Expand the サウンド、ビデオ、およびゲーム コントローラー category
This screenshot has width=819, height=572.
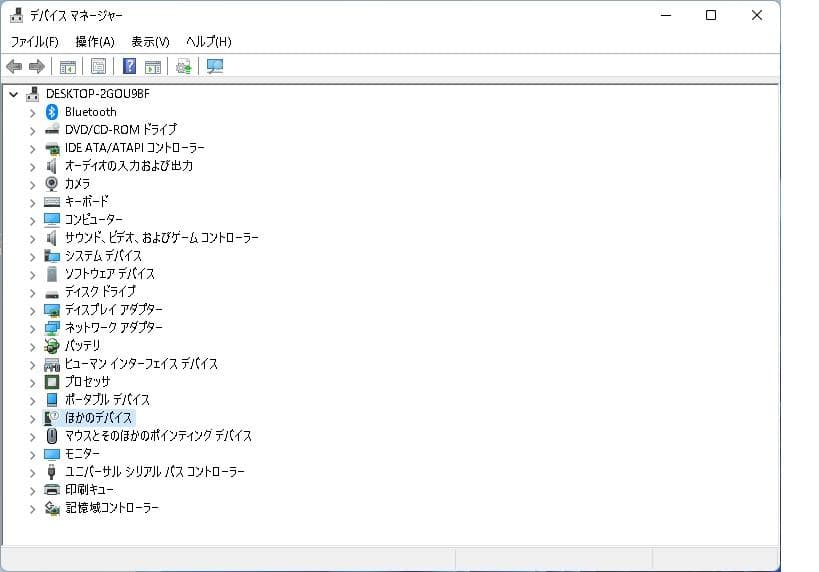(32, 239)
